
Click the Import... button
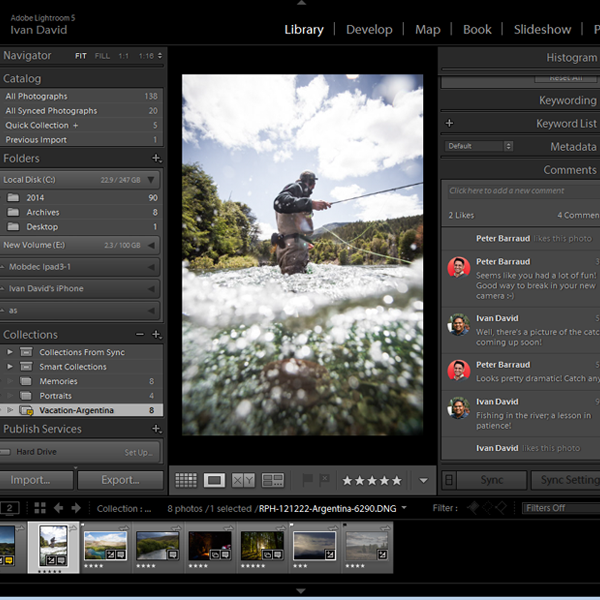point(37,480)
